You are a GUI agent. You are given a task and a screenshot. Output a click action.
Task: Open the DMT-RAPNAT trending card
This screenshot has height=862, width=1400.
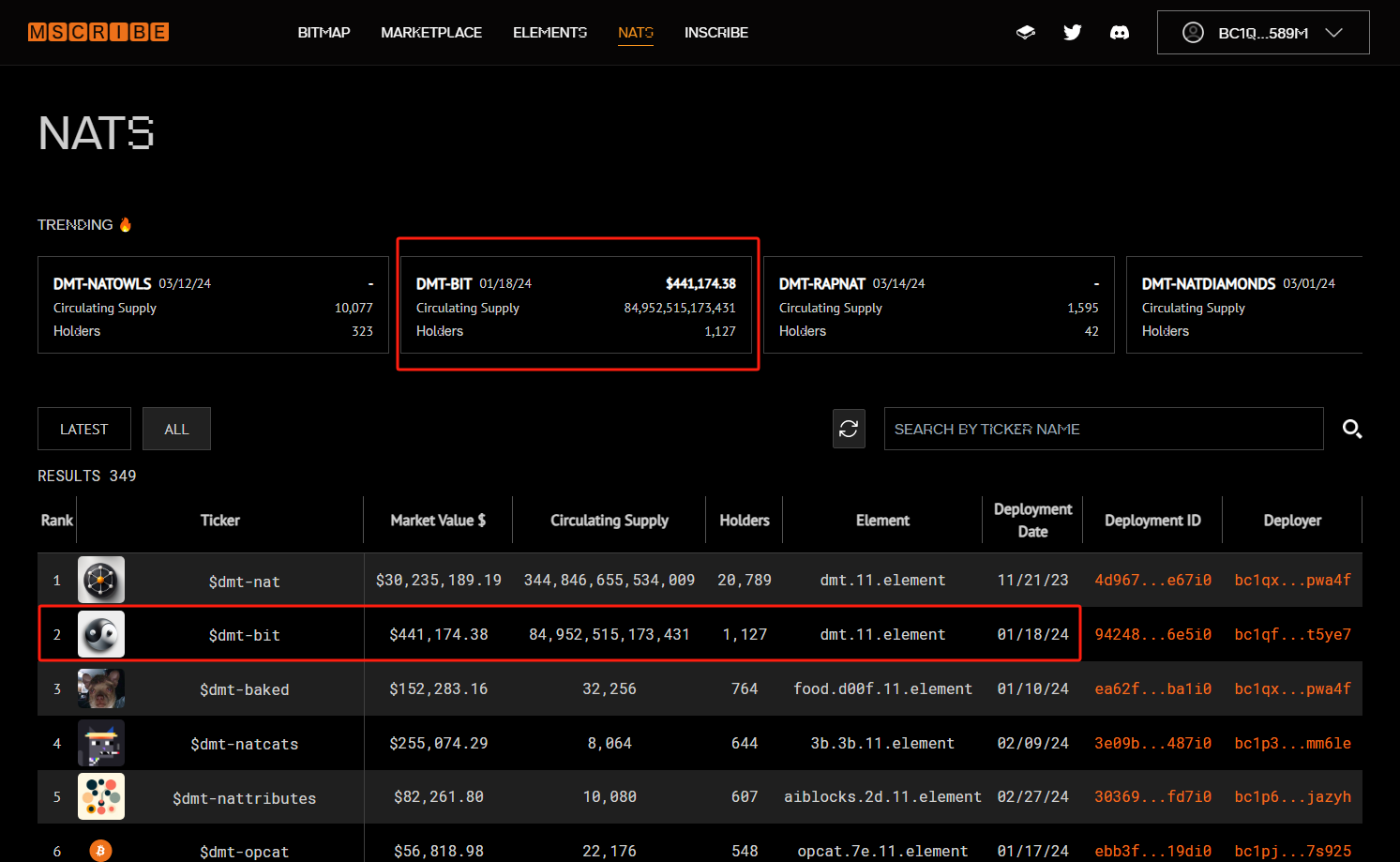click(939, 305)
